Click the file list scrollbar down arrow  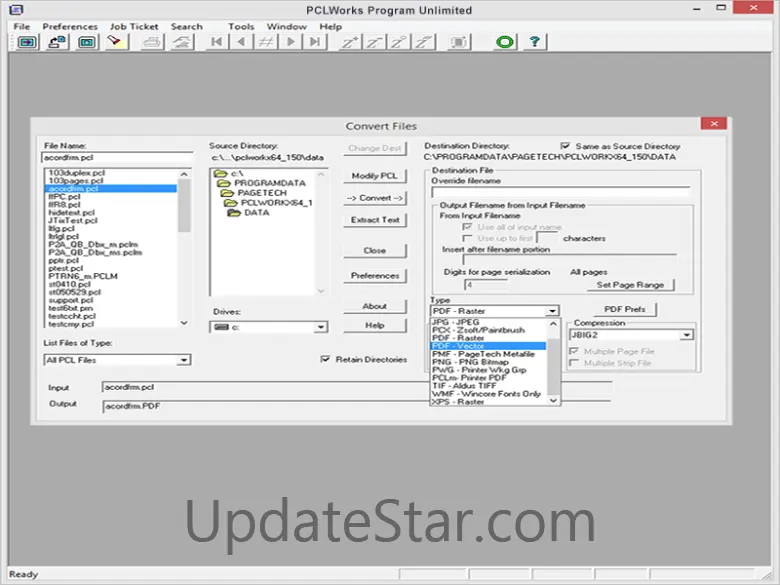[184, 323]
